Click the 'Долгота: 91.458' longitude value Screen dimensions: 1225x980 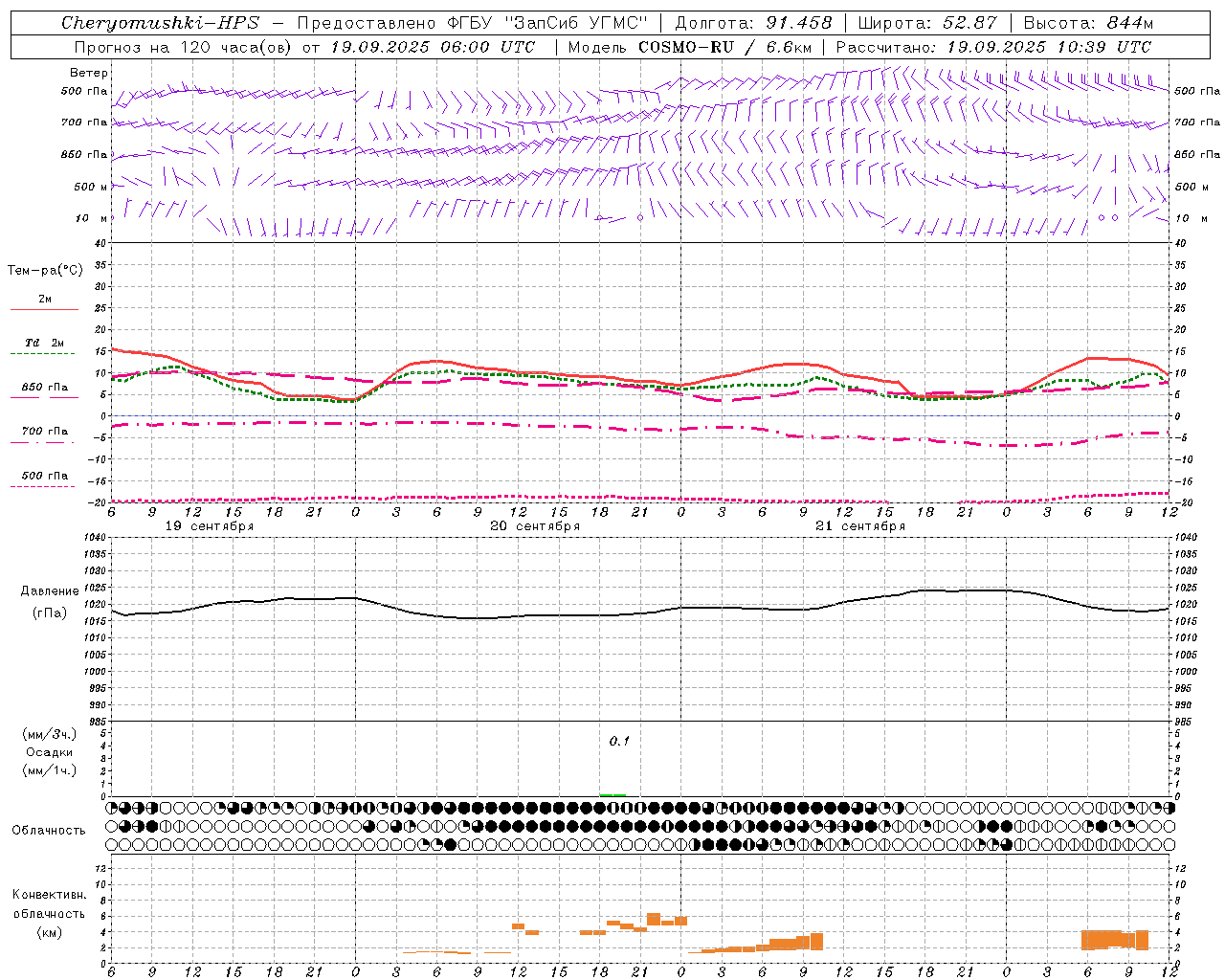[x=754, y=23]
